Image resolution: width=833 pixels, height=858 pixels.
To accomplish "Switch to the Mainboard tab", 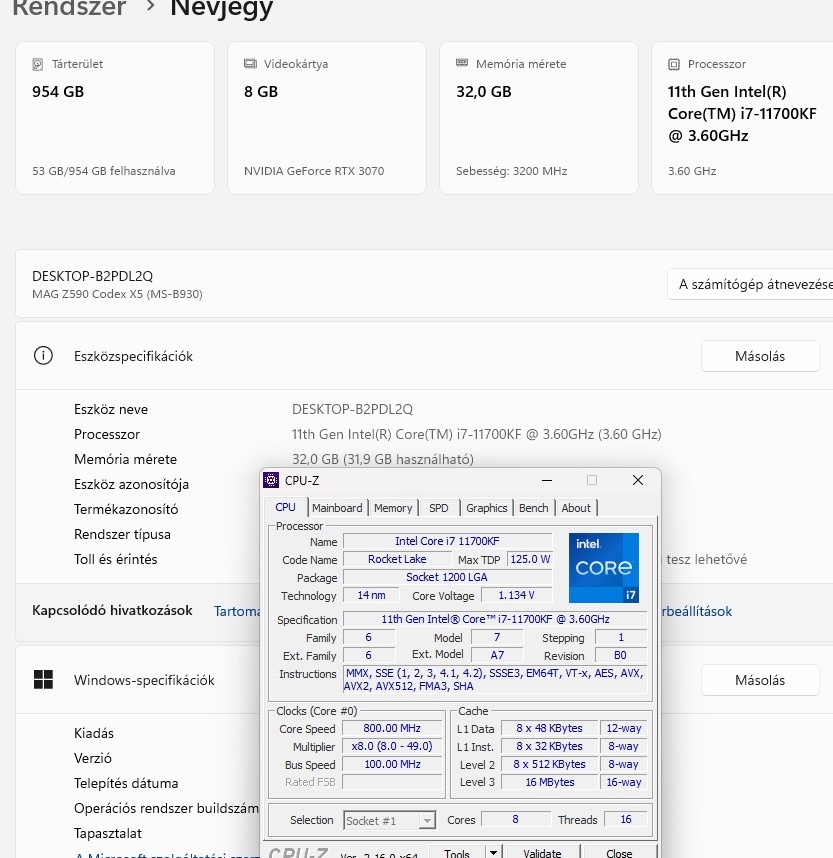I will (x=337, y=508).
